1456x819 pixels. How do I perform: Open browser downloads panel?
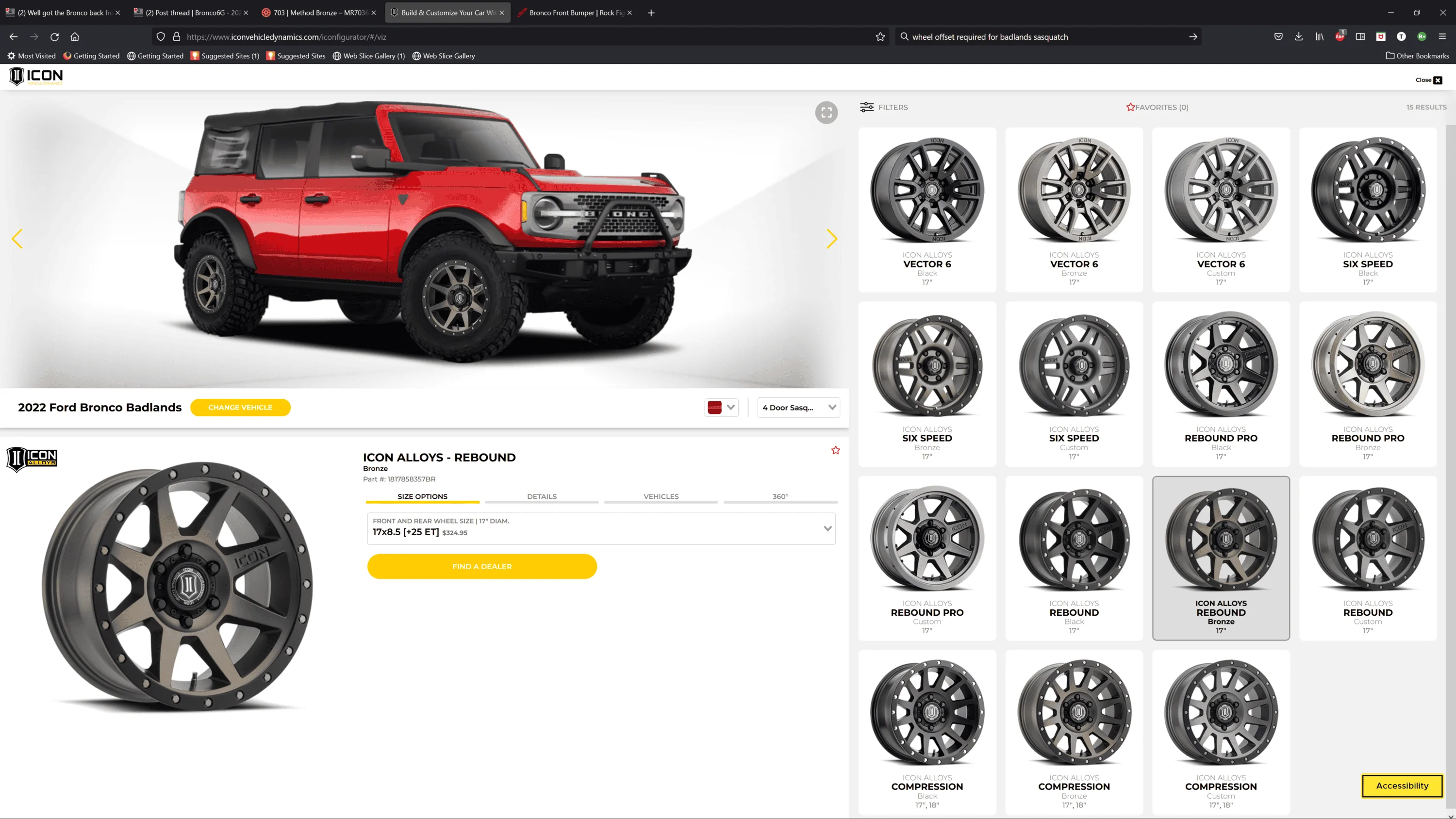coord(1298,37)
